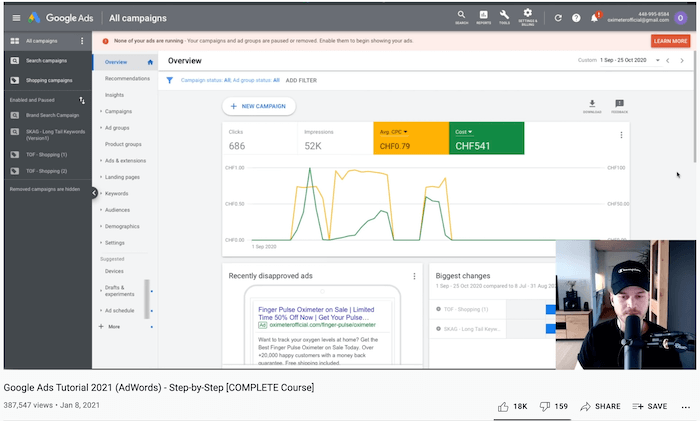Image resolution: width=700 pixels, height=421 pixels.
Task: Open TOF - Shopping (2) campaign
Action: 46,171
